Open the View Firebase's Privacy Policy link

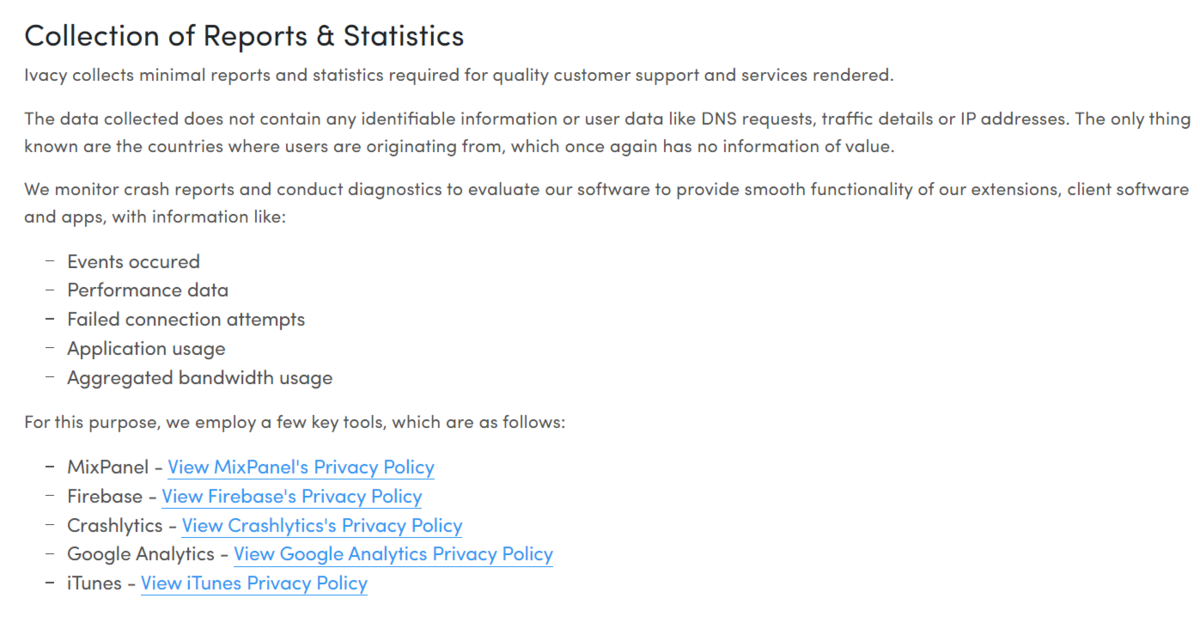point(292,496)
